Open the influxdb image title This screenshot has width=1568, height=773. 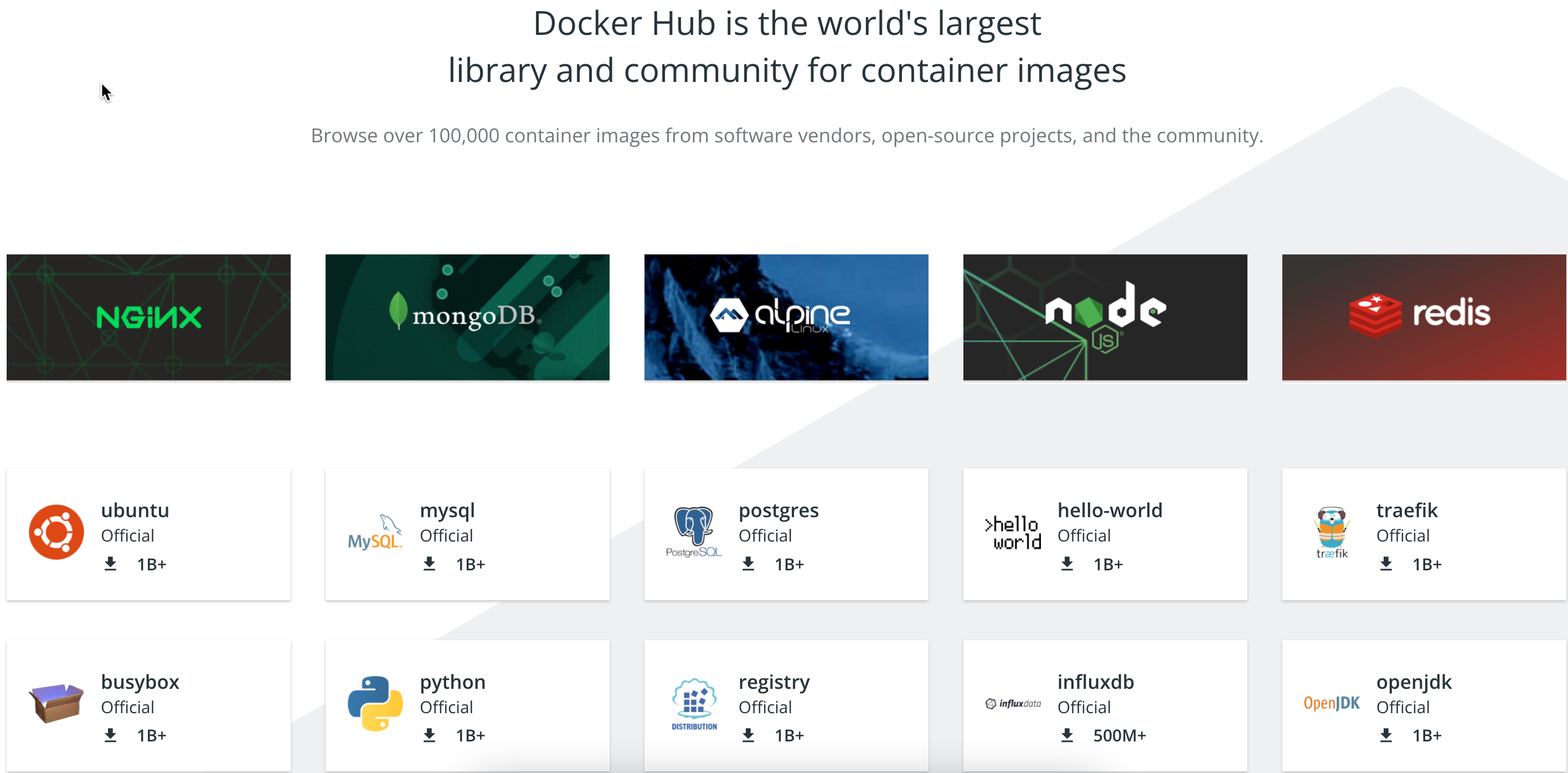1096,681
